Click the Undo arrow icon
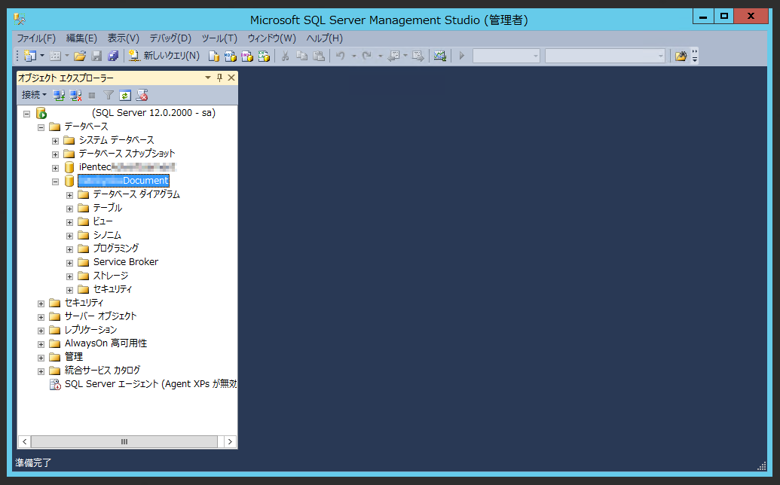The image size is (780, 485). point(340,56)
